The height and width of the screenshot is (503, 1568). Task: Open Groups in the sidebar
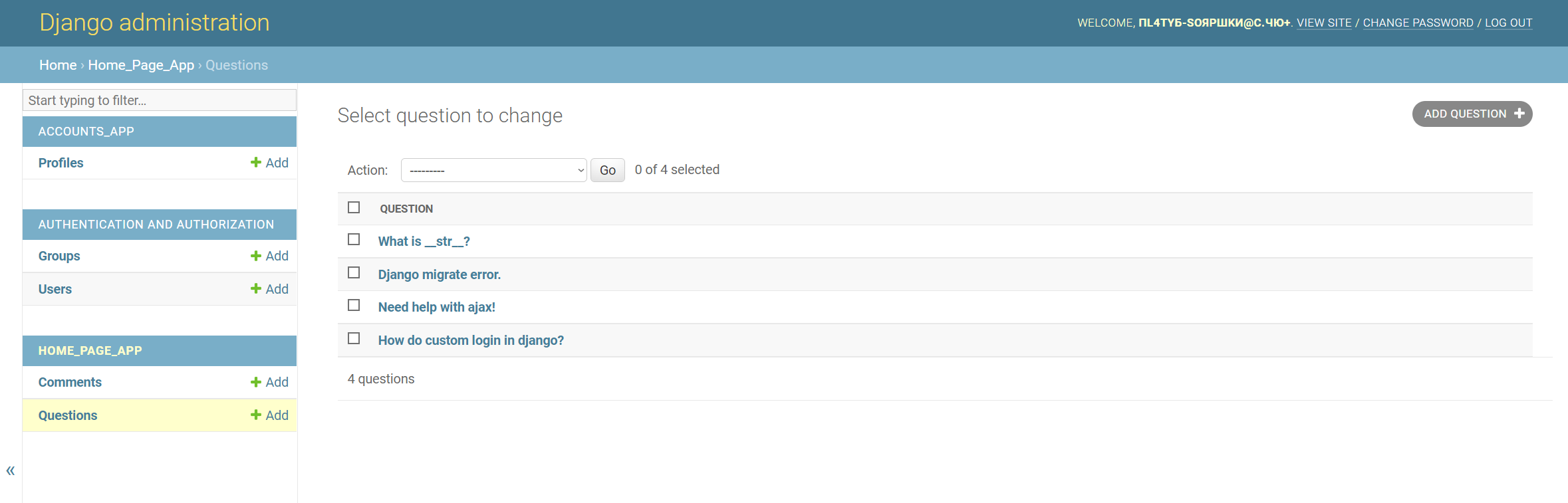[59, 256]
